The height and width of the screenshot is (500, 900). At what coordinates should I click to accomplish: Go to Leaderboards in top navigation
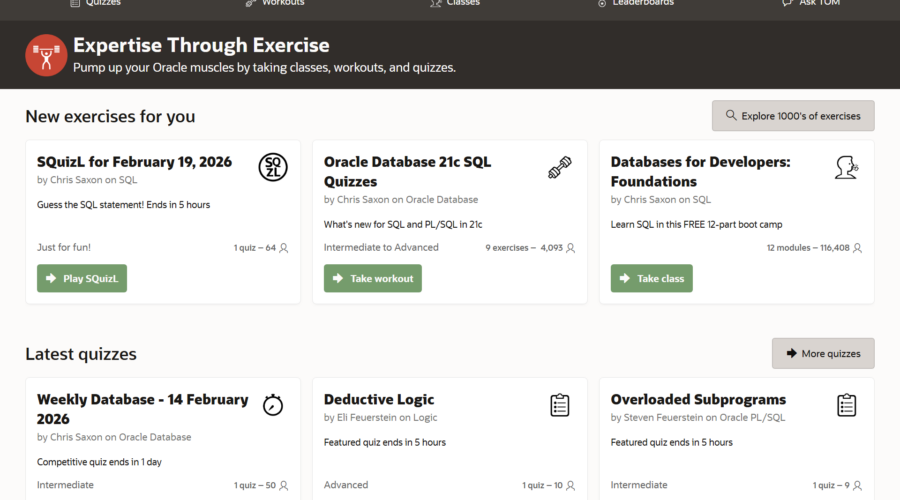[x=635, y=3]
